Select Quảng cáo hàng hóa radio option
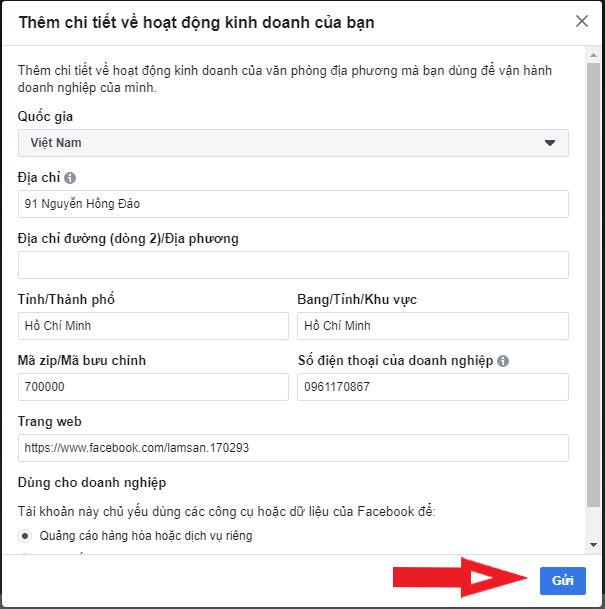This screenshot has width=605, height=609. point(26,536)
